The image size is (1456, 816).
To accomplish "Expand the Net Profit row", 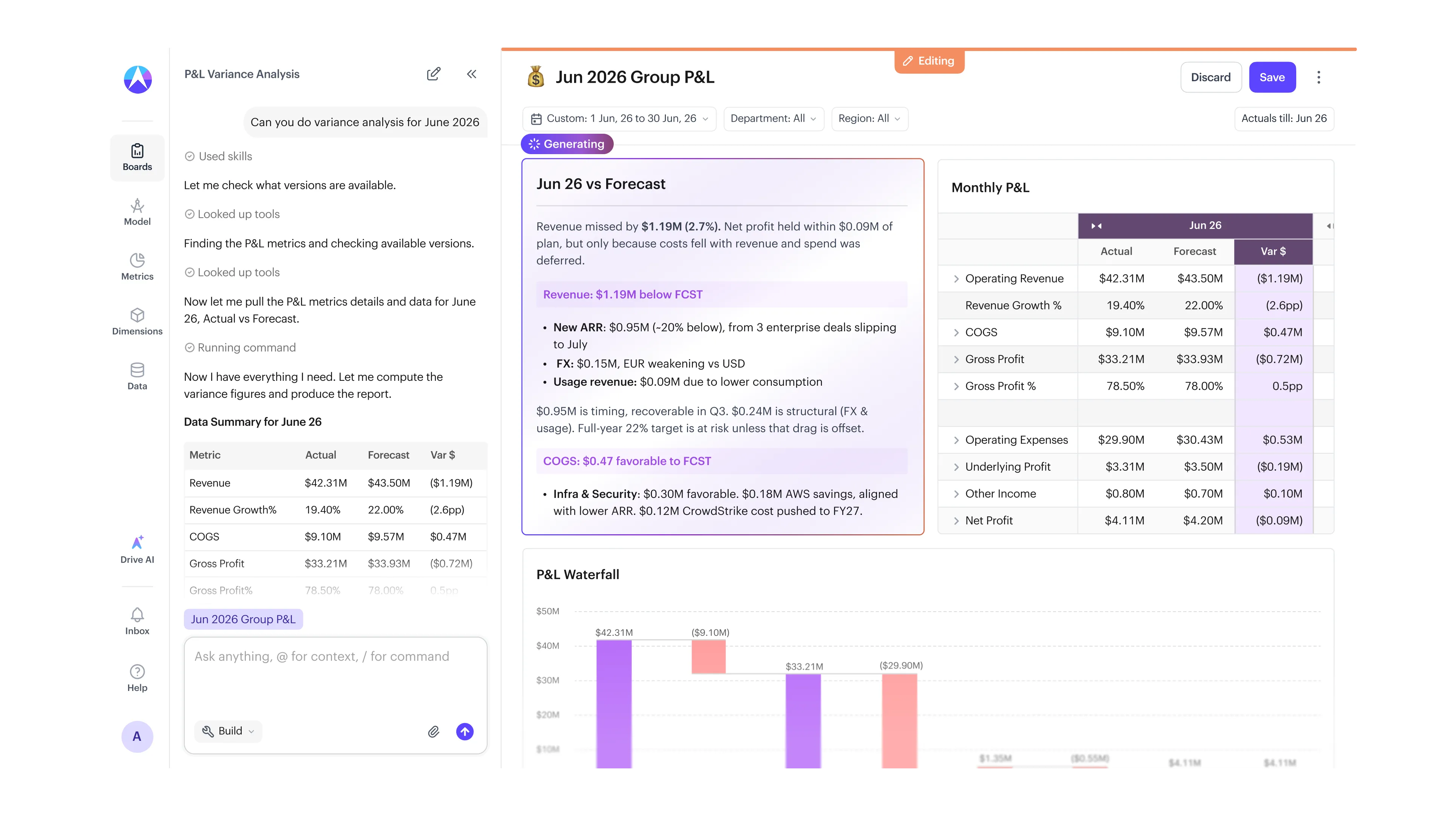I will (956, 521).
